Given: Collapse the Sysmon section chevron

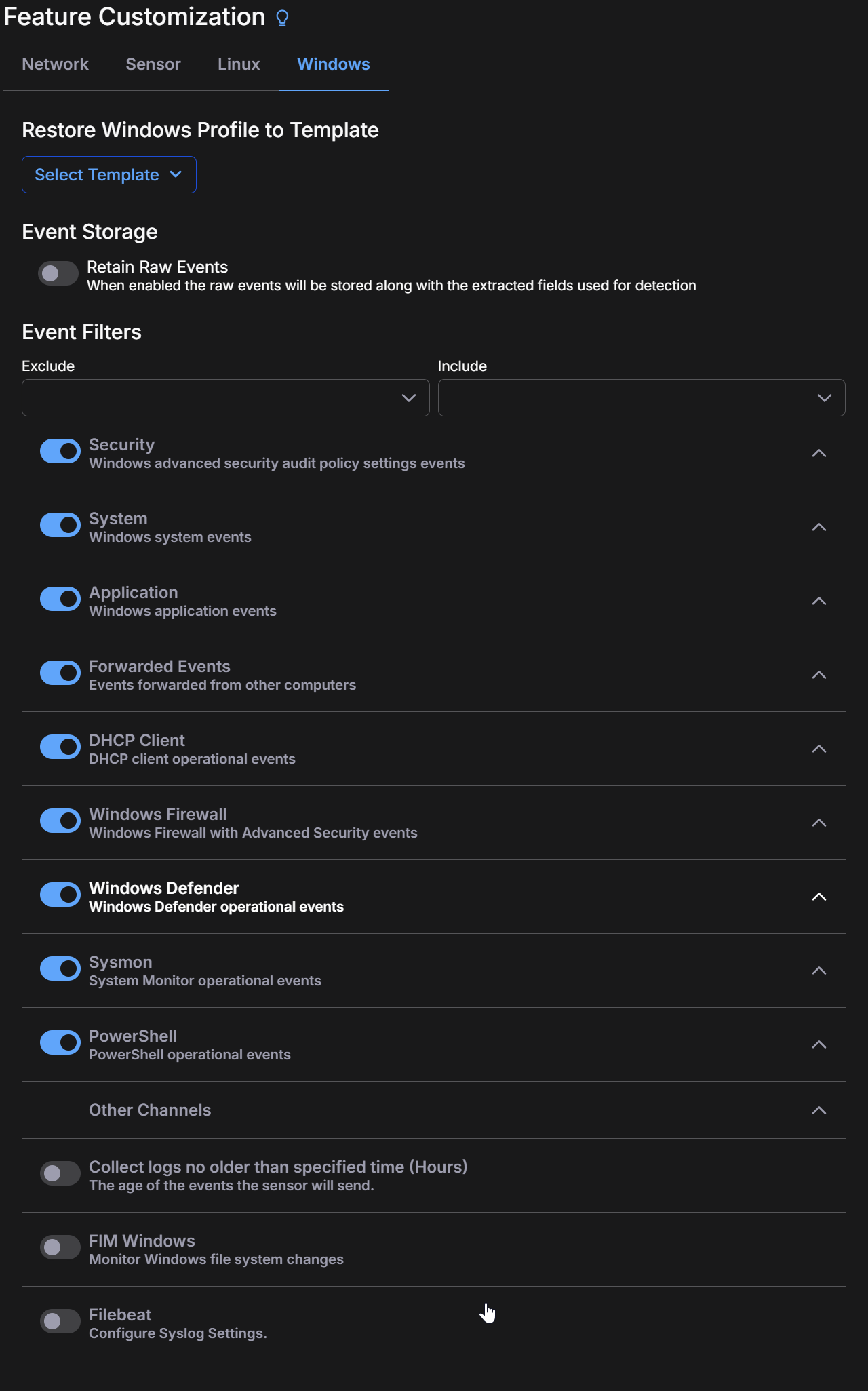Looking at the screenshot, I should [x=819, y=971].
